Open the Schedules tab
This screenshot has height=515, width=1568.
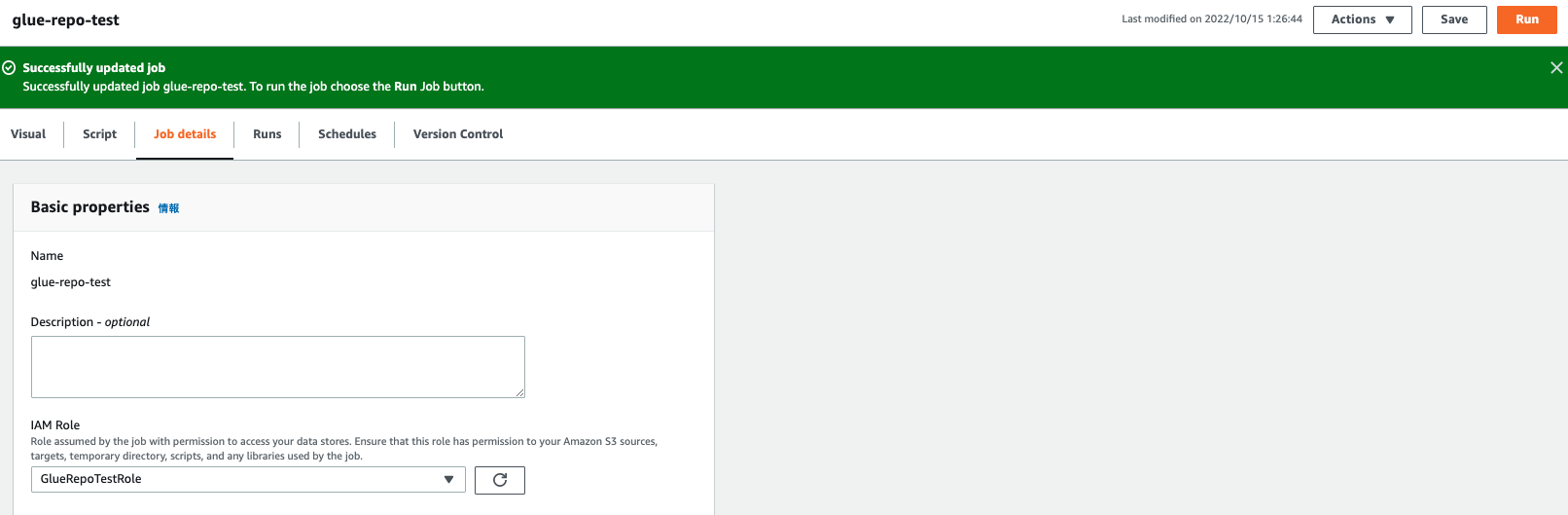point(347,134)
